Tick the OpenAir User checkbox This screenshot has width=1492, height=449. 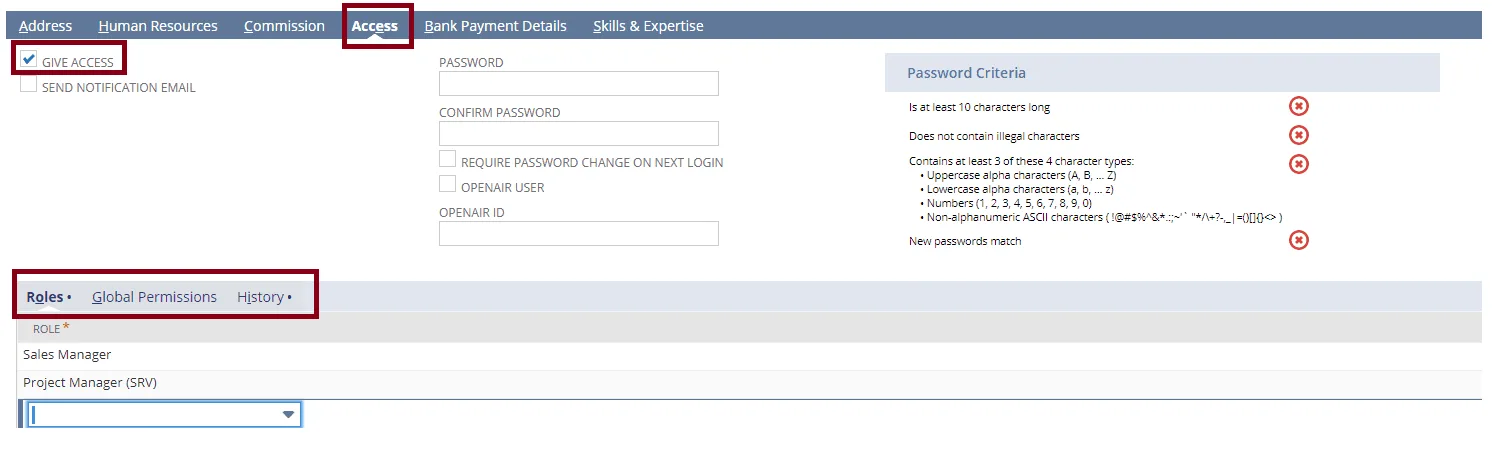(x=447, y=185)
